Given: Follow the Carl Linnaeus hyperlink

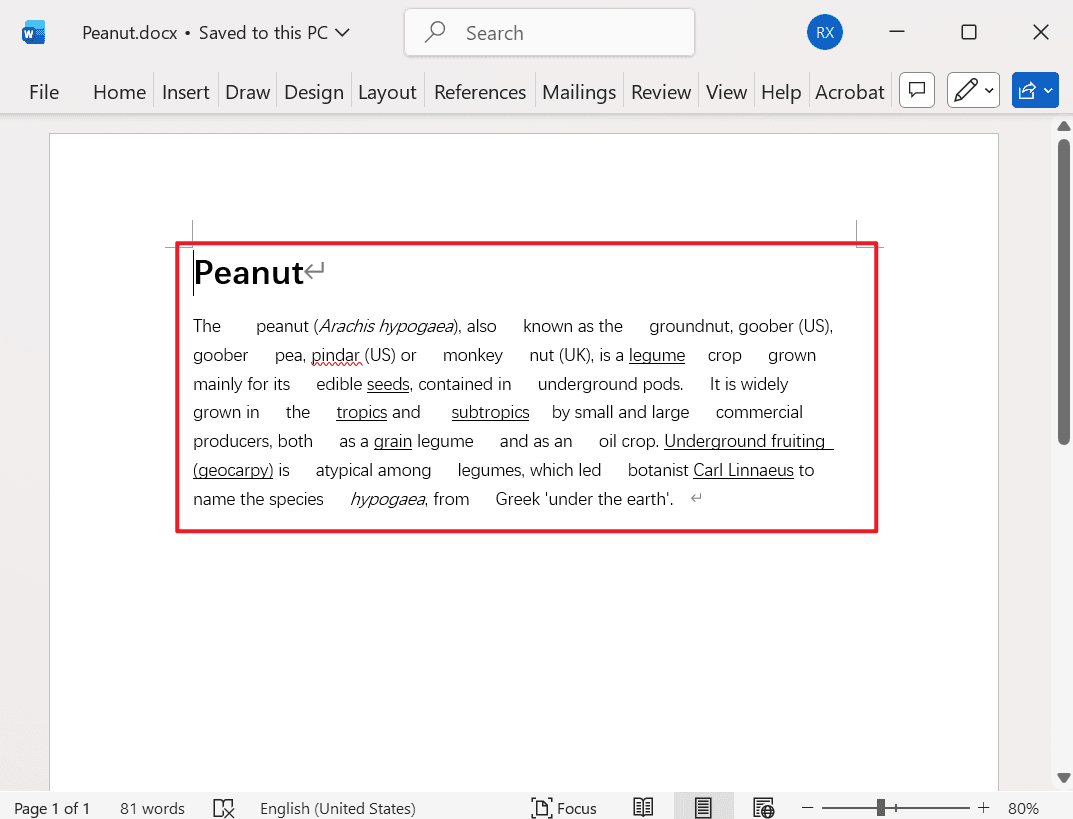Looking at the screenshot, I should 743,470.
